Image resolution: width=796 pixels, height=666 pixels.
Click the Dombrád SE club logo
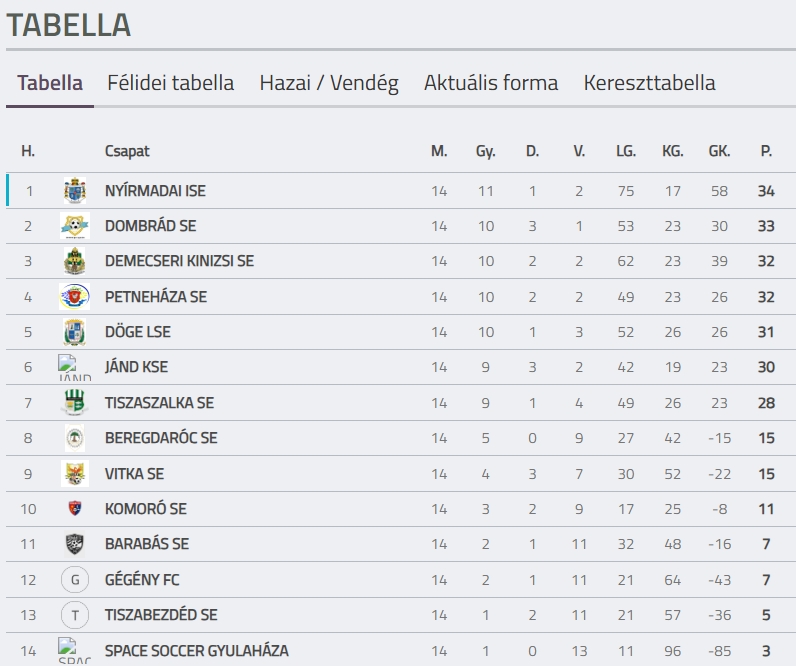[x=75, y=226]
